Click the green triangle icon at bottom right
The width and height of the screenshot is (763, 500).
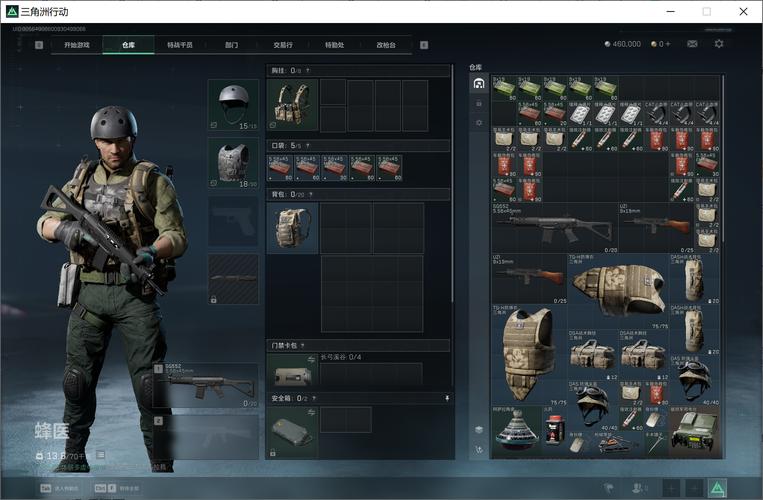tap(717, 488)
